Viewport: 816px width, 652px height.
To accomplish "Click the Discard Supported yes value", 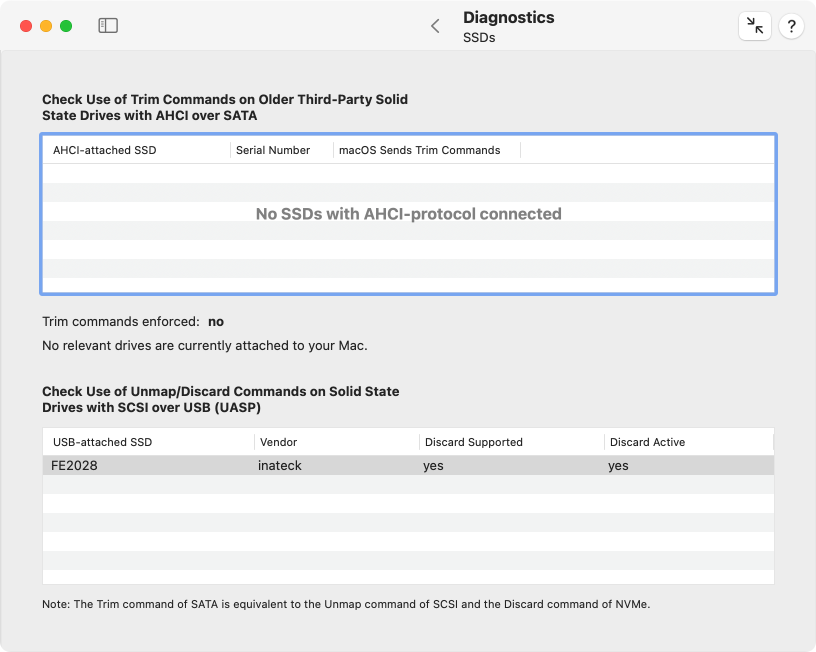I will coord(433,466).
